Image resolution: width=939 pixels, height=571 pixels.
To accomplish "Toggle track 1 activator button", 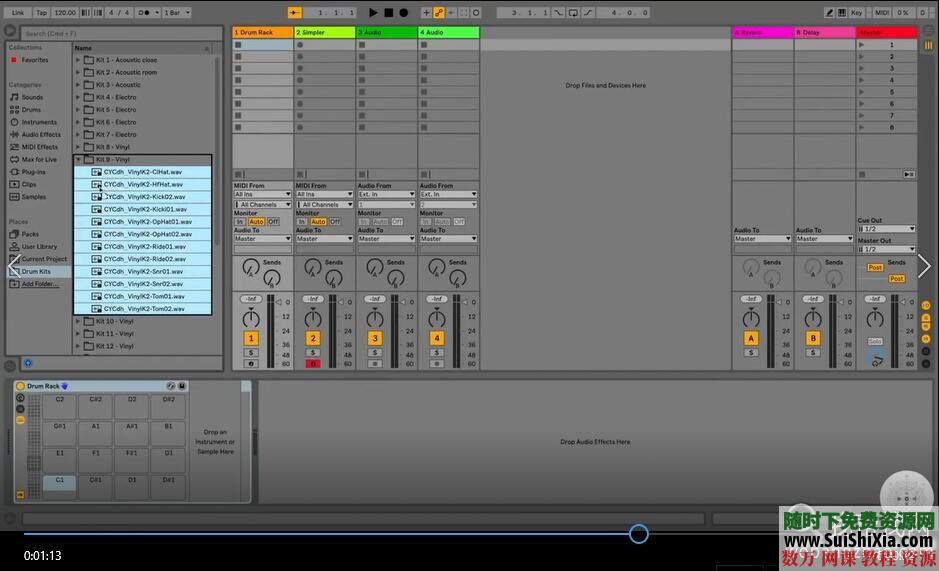I will [251, 339].
